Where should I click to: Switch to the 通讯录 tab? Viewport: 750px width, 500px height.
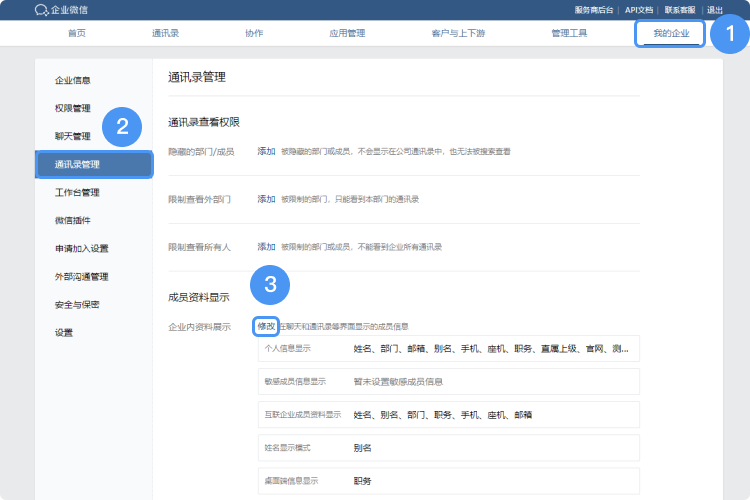(x=165, y=33)
